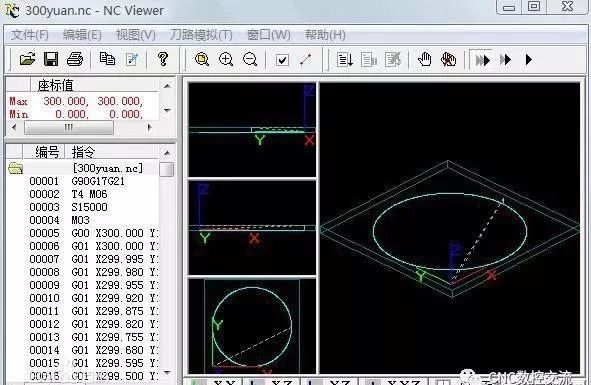Click the printer icon in toolbar

pyautogui.click(x=75, y=59)
